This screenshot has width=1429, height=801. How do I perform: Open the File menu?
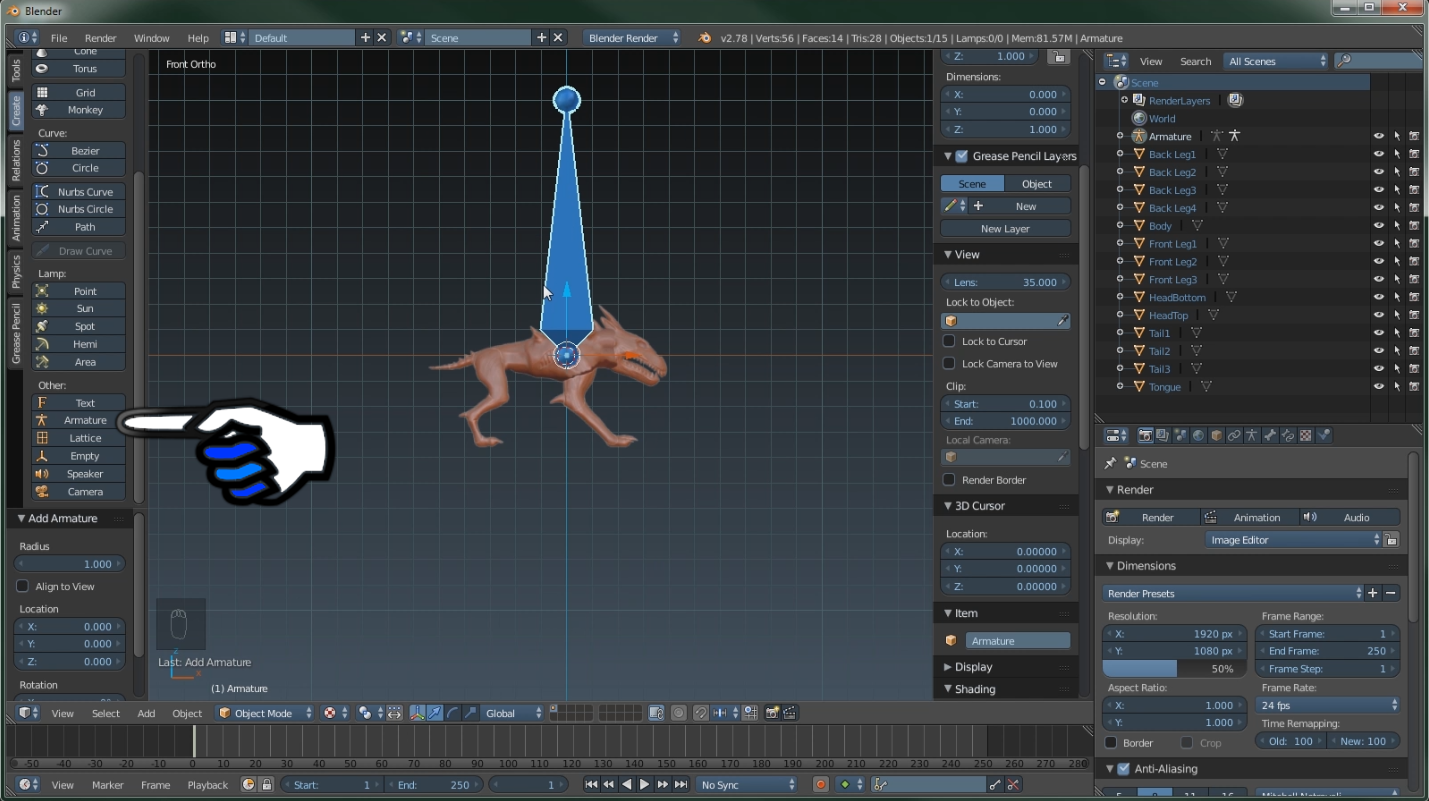pyautogui.click(x=59, y=38)
